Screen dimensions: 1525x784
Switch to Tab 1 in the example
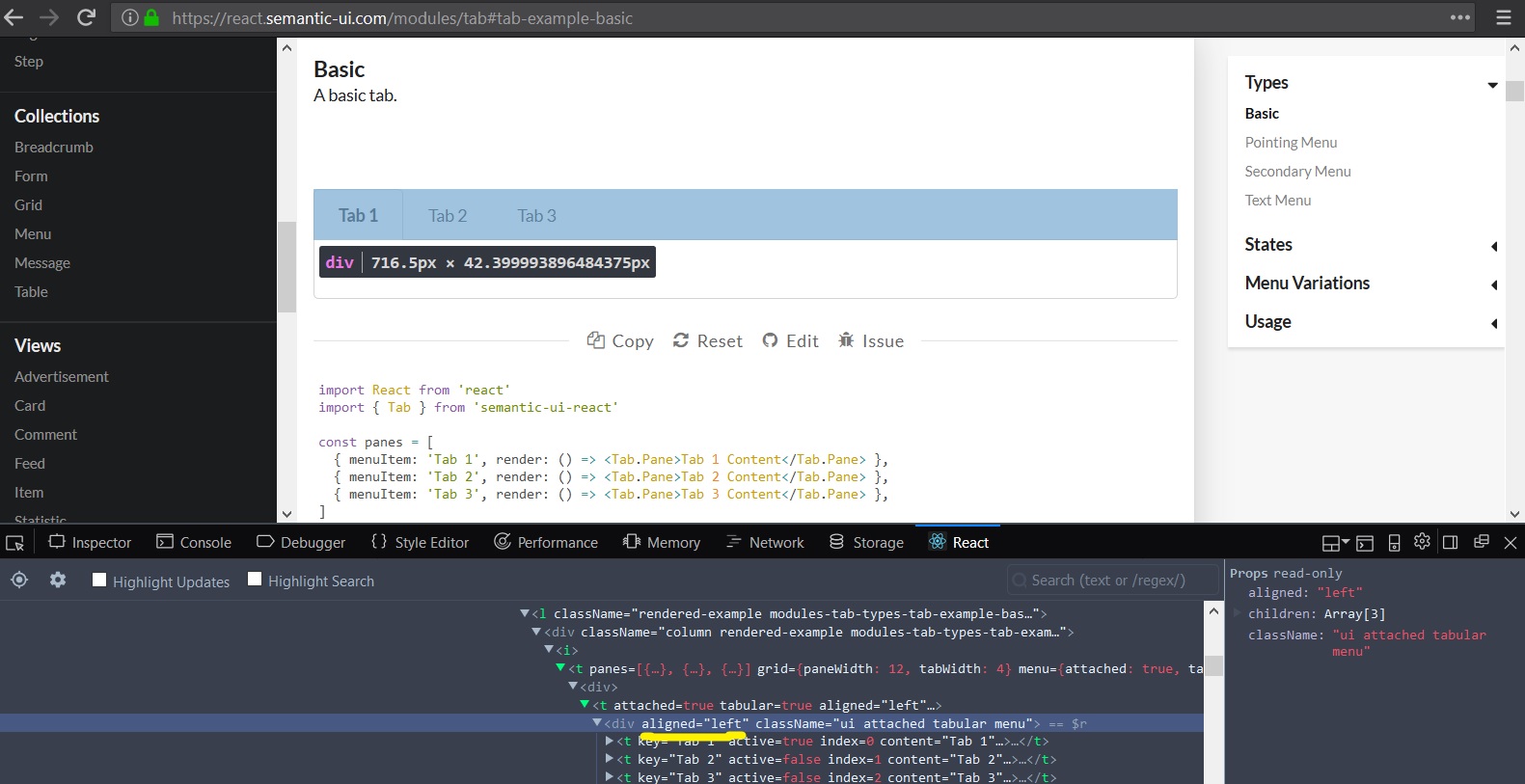(x=358, y=215)
